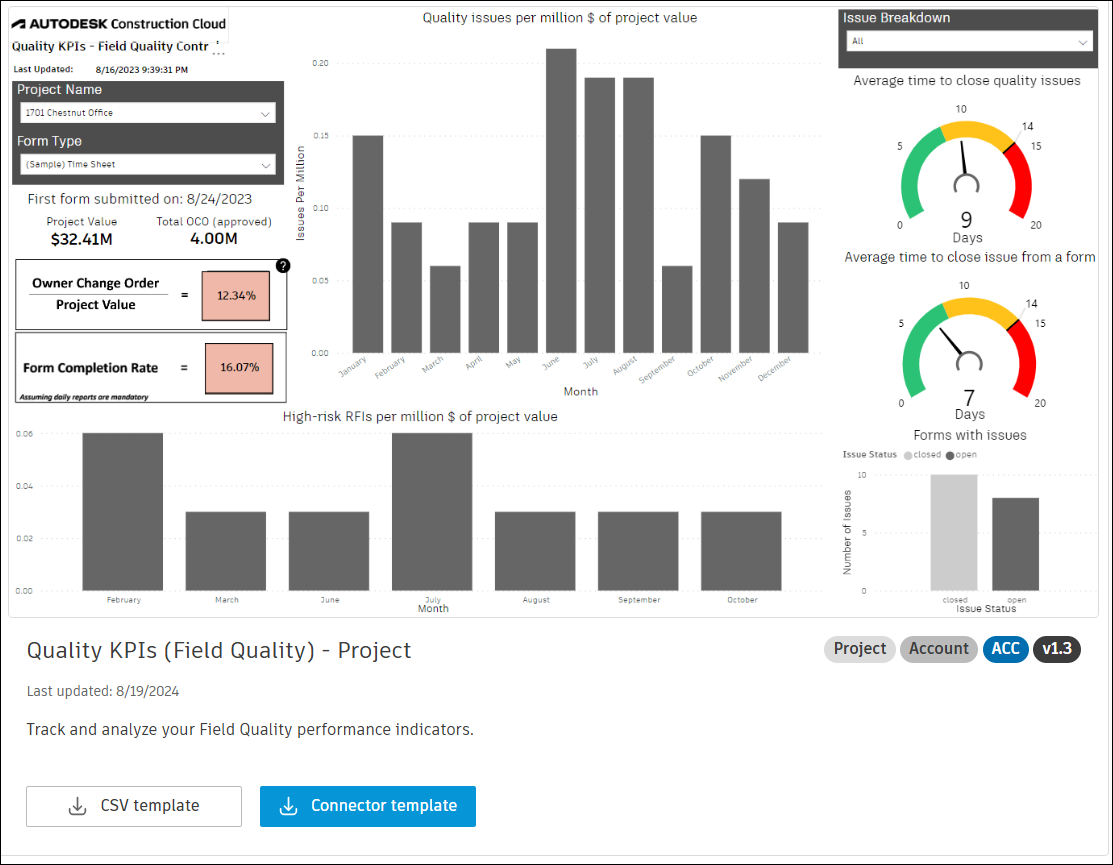
Task: Click the August bar in quality issues chart
Action: tap(638, 215)
